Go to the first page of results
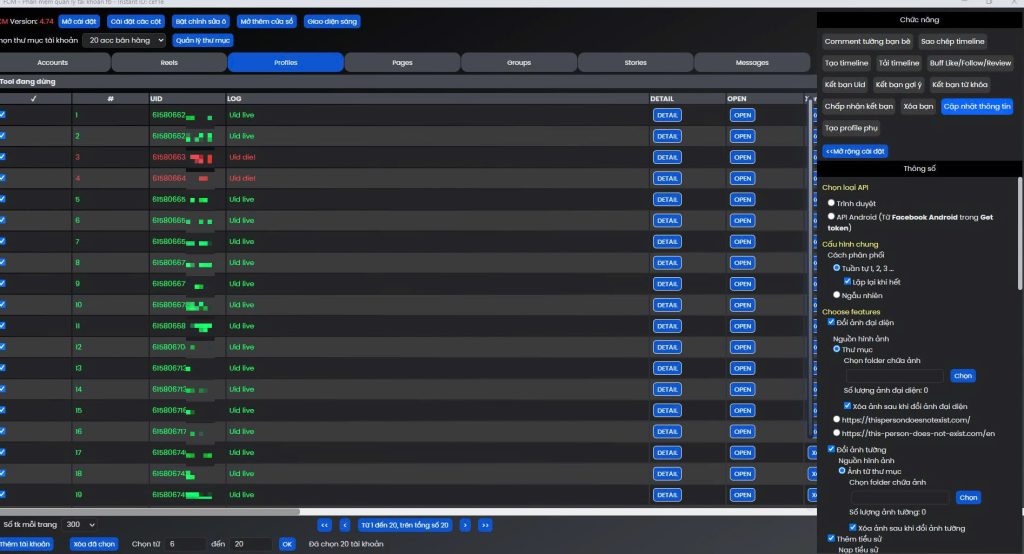The width and height of the screenshot is (1024, 554). click(325, 524)
